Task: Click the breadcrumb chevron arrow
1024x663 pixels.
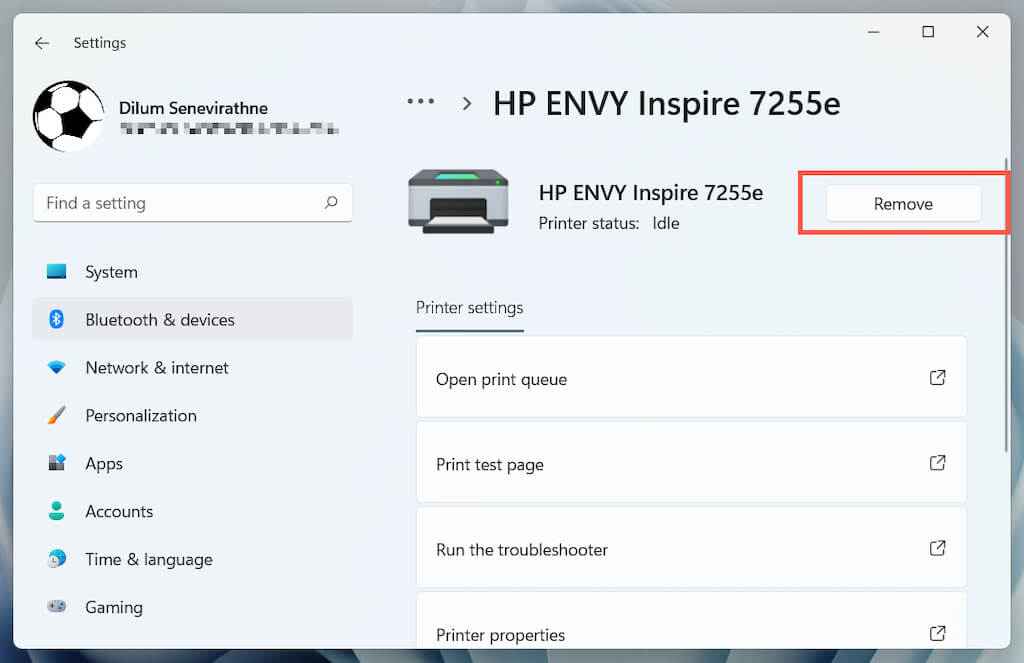Action: [x=466, y=103]
